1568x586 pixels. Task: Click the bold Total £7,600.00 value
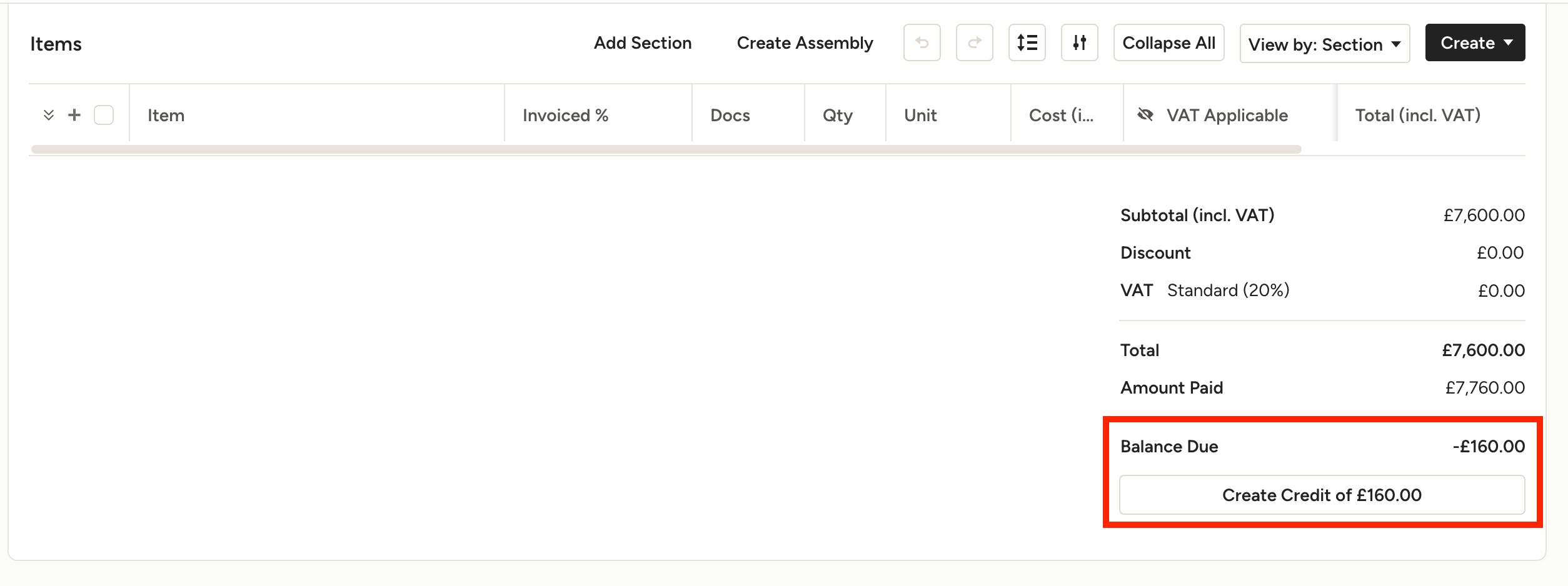pyautogui.click(x=1483, y=350)
